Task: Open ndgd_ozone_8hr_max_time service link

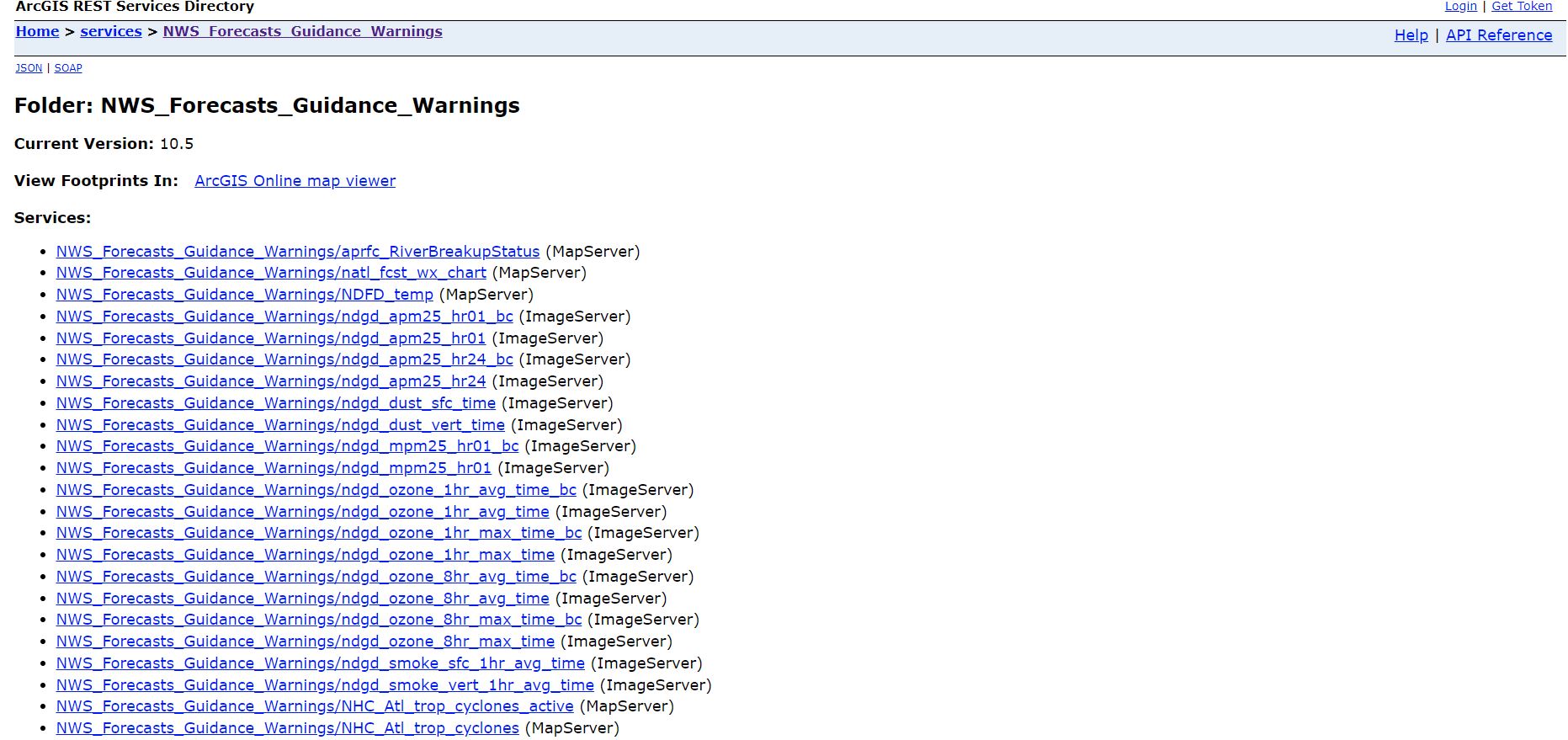Action: click(306, 642)
